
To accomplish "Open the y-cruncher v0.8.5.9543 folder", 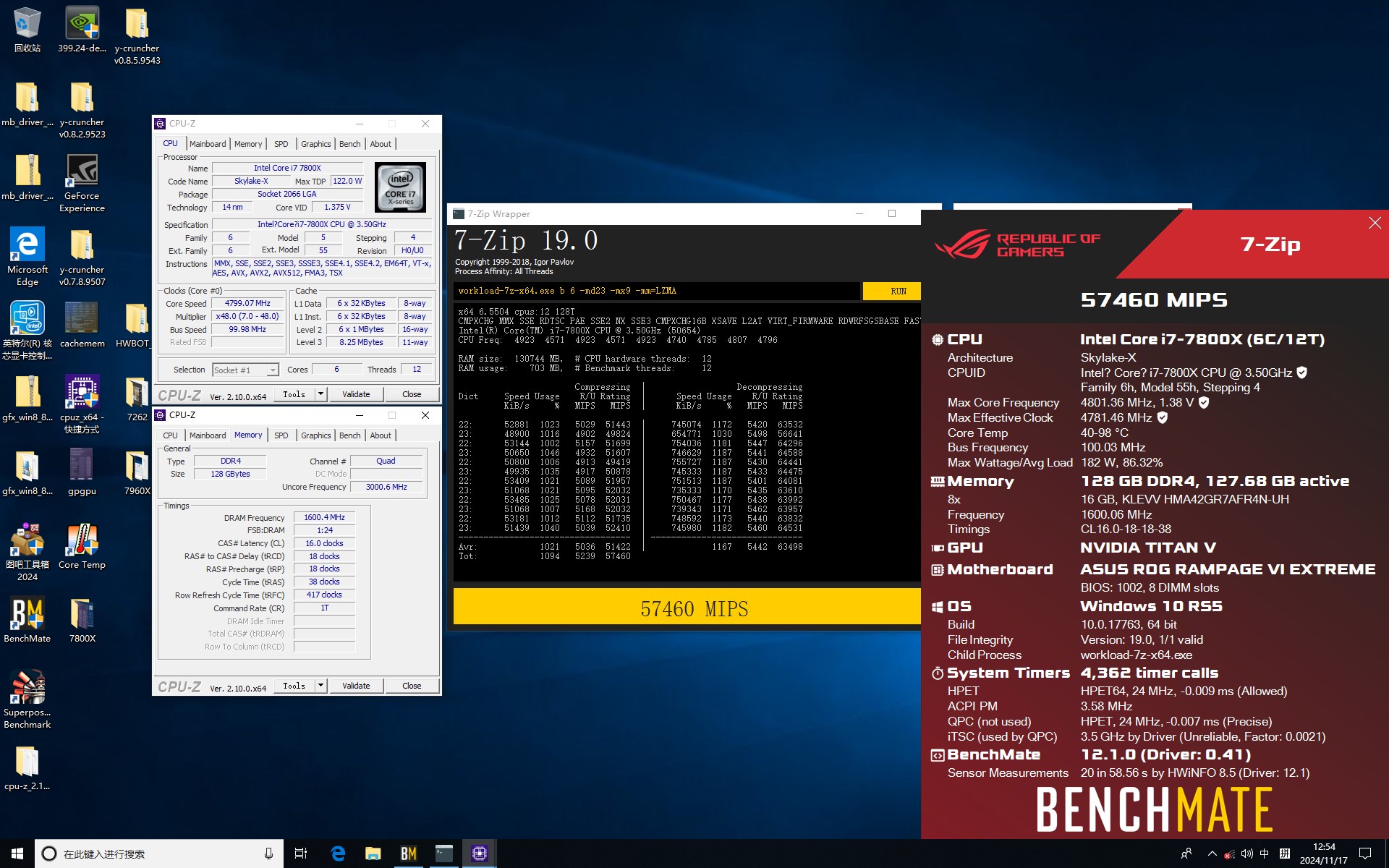I will [137, 35].
